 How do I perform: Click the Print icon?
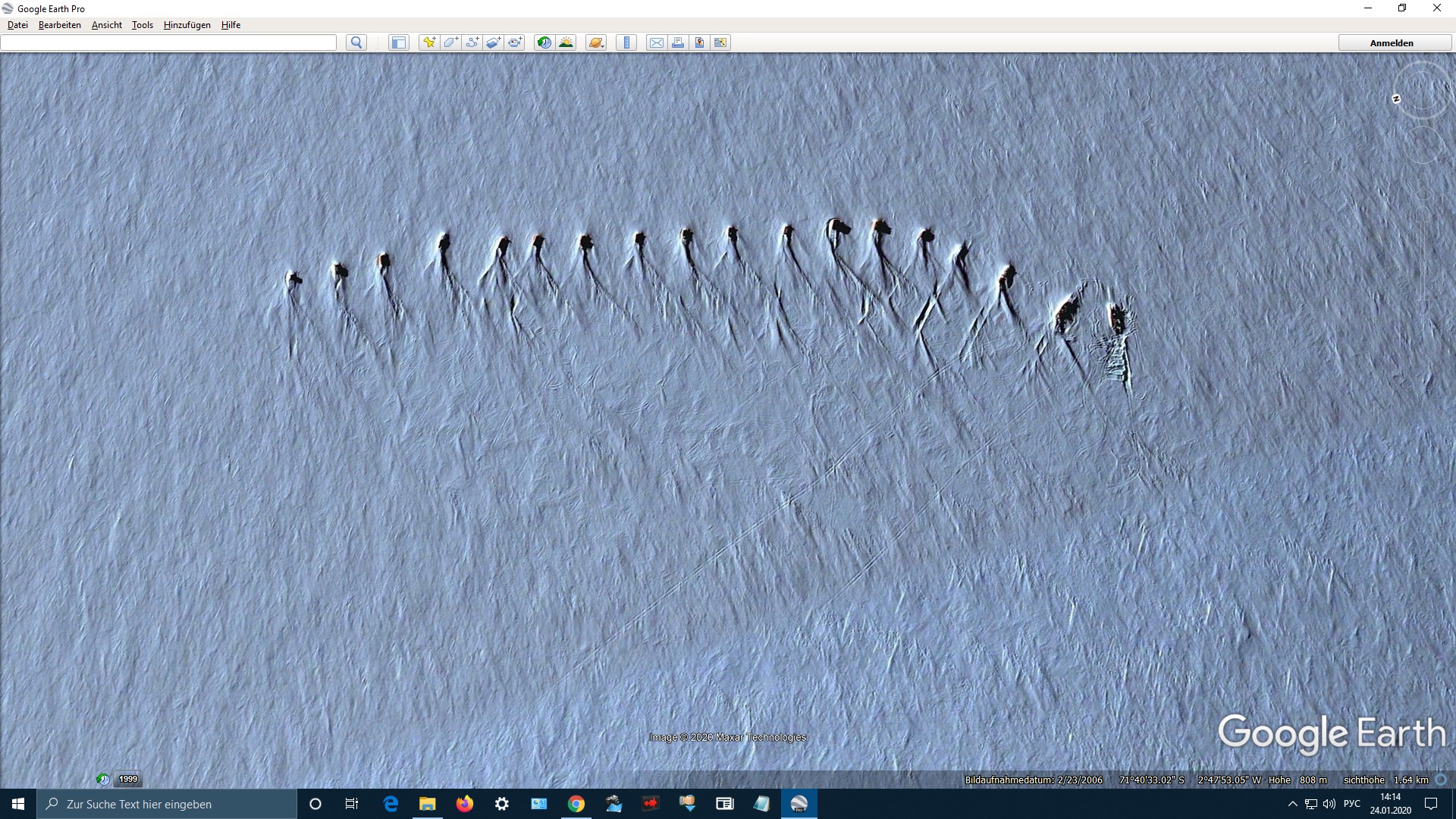tap(678, 42)
